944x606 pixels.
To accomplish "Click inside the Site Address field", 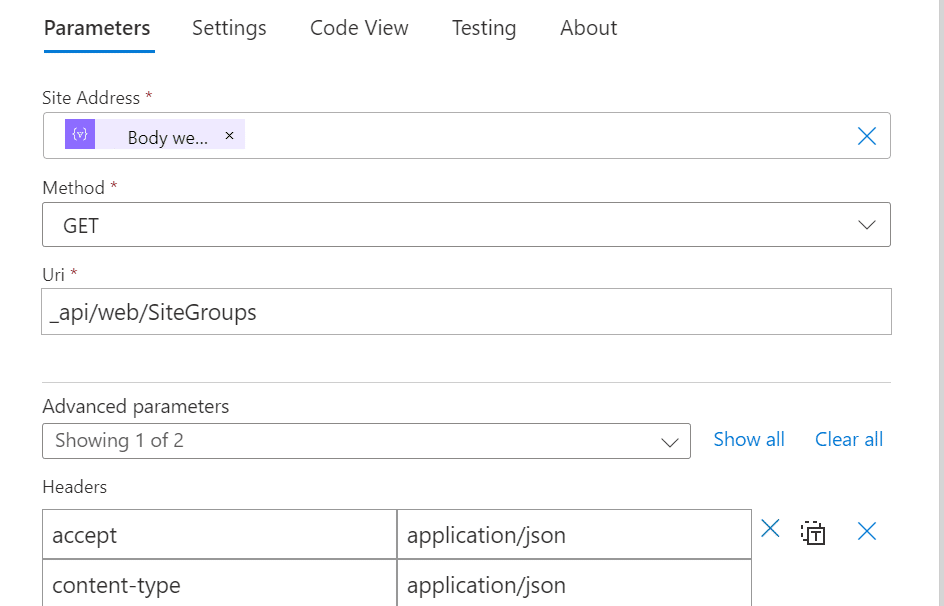I will pyautogui.click(x=467, y=135).
